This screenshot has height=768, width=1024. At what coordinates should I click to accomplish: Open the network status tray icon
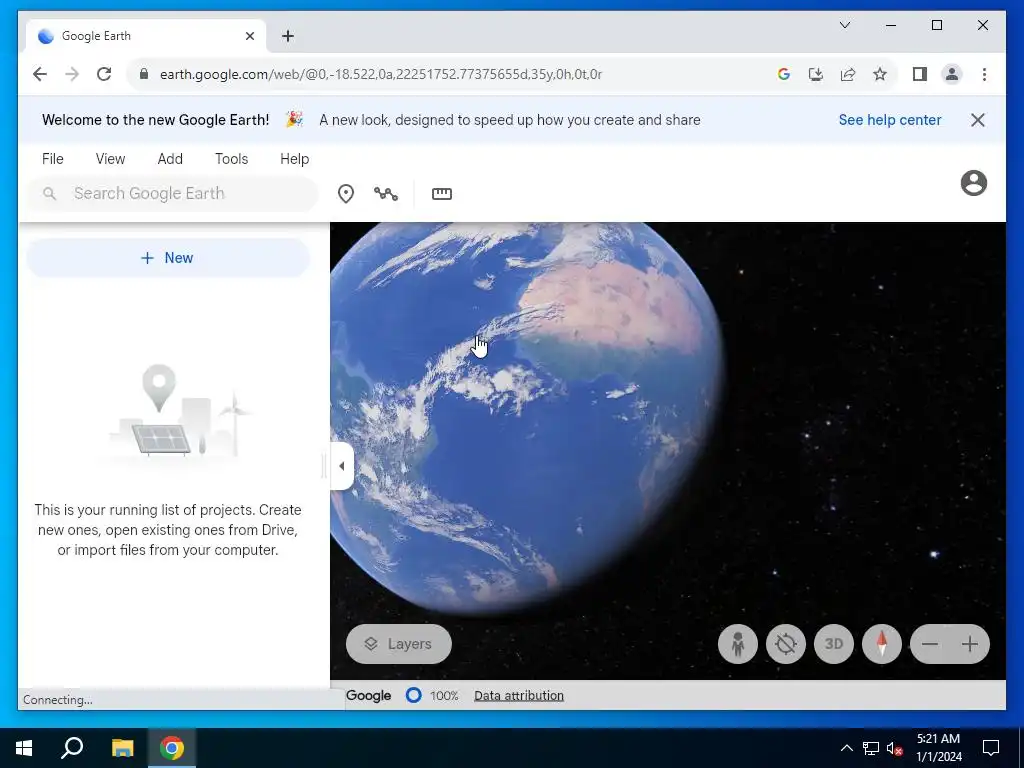(x=871, y=748)
